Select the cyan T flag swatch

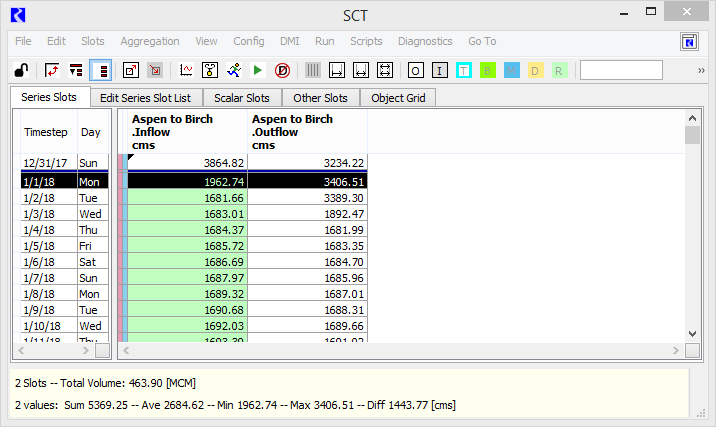[x=464, y=70]
